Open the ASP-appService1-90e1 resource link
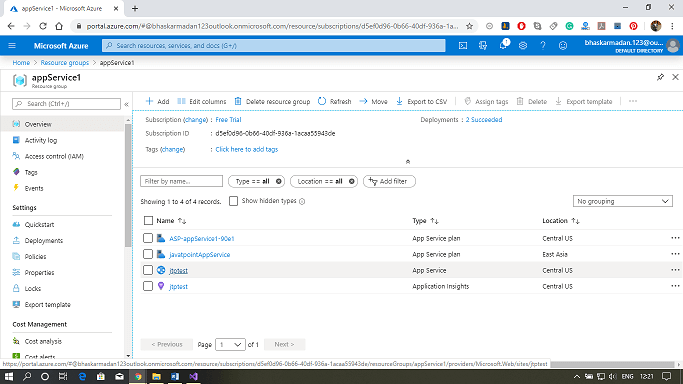The height and width of the screenshot is (384, 683). coord(202,239)
